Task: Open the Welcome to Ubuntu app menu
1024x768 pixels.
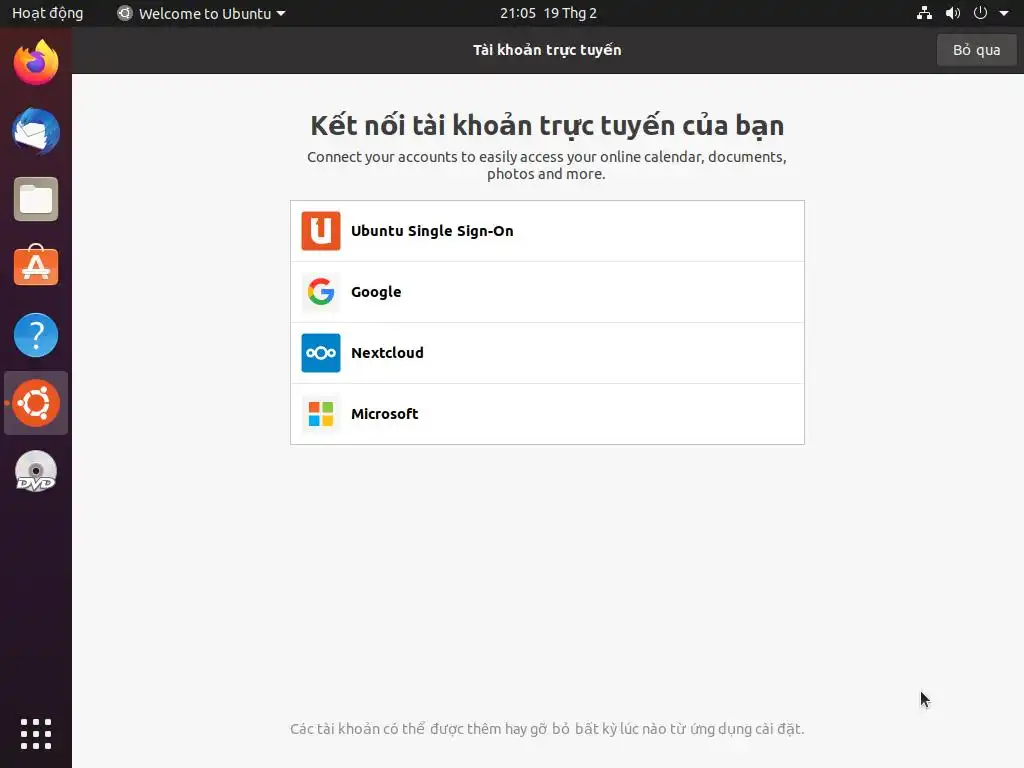Action: pos(201,13)
